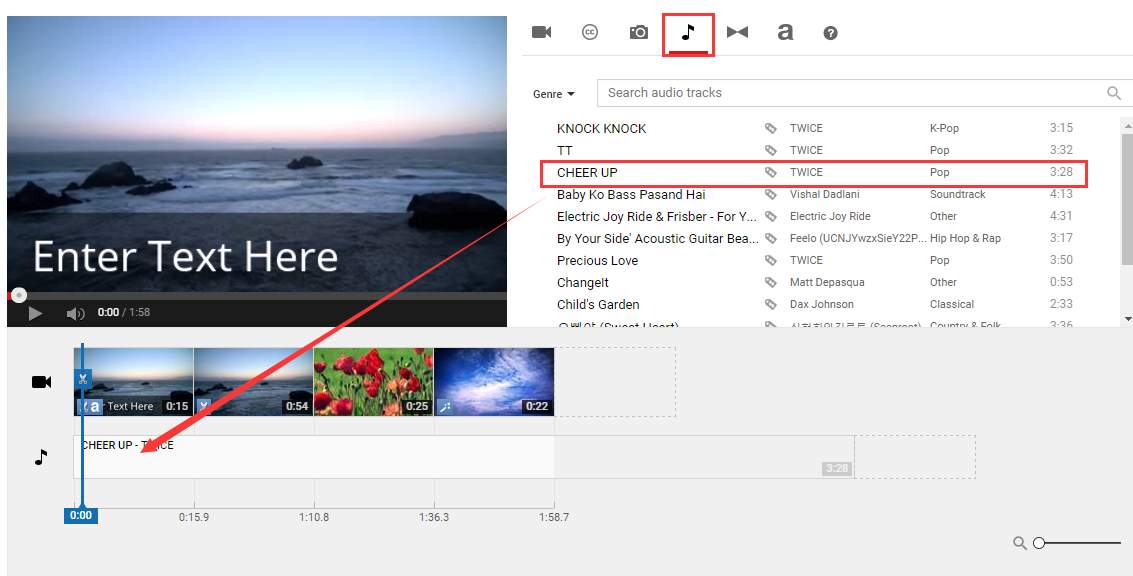
Task: Click the scissors cut icon on playhead
Action: pyautogui.click(x=83, y=378)
